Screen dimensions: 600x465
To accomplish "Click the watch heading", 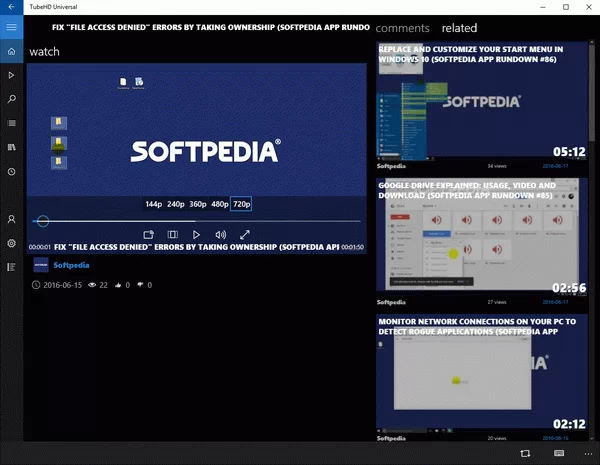I will click(44, 51).
